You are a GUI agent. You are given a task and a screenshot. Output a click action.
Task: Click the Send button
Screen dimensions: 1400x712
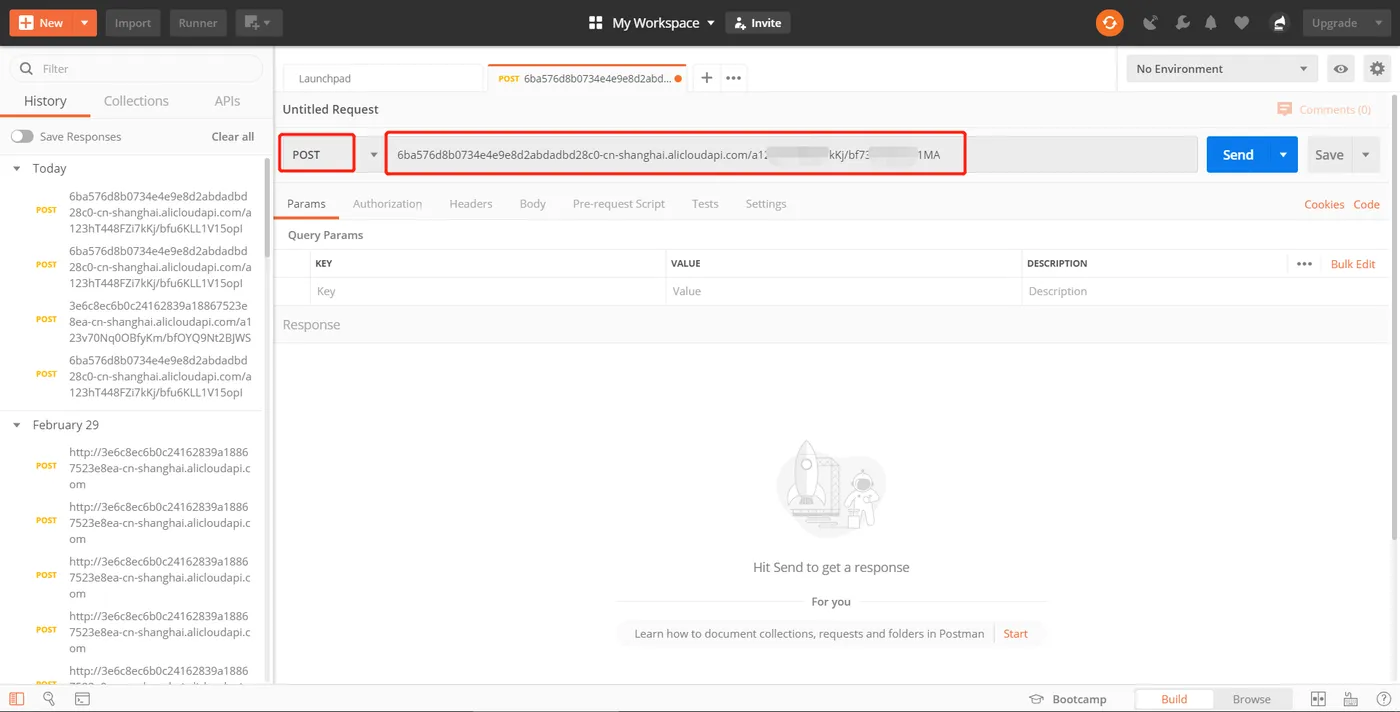click(1238, 155)
